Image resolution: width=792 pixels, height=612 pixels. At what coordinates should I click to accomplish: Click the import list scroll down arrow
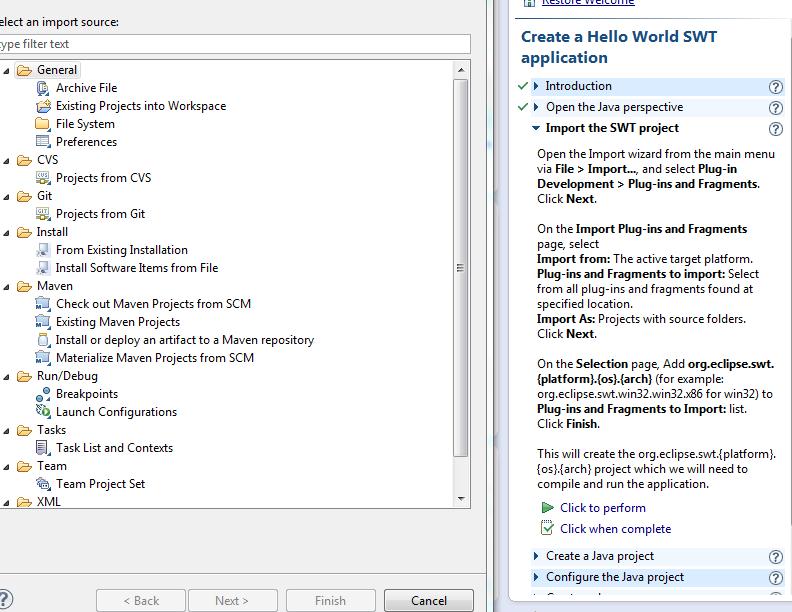tap(461, 499)
